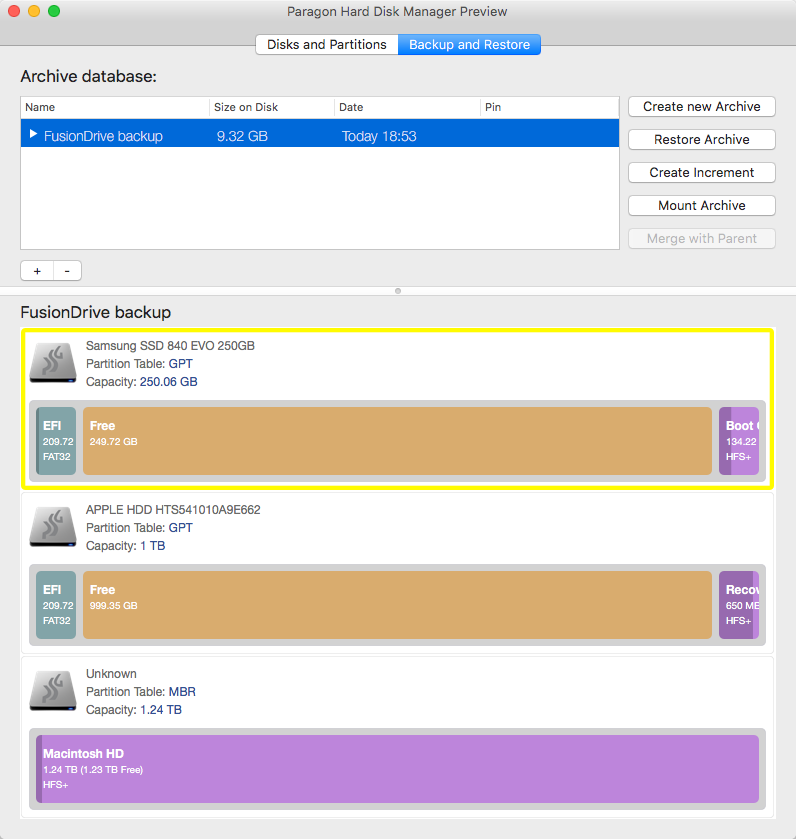
Task: Click the Samsung Capacity 250.06 GB value
Action: (x=169, y=382)
